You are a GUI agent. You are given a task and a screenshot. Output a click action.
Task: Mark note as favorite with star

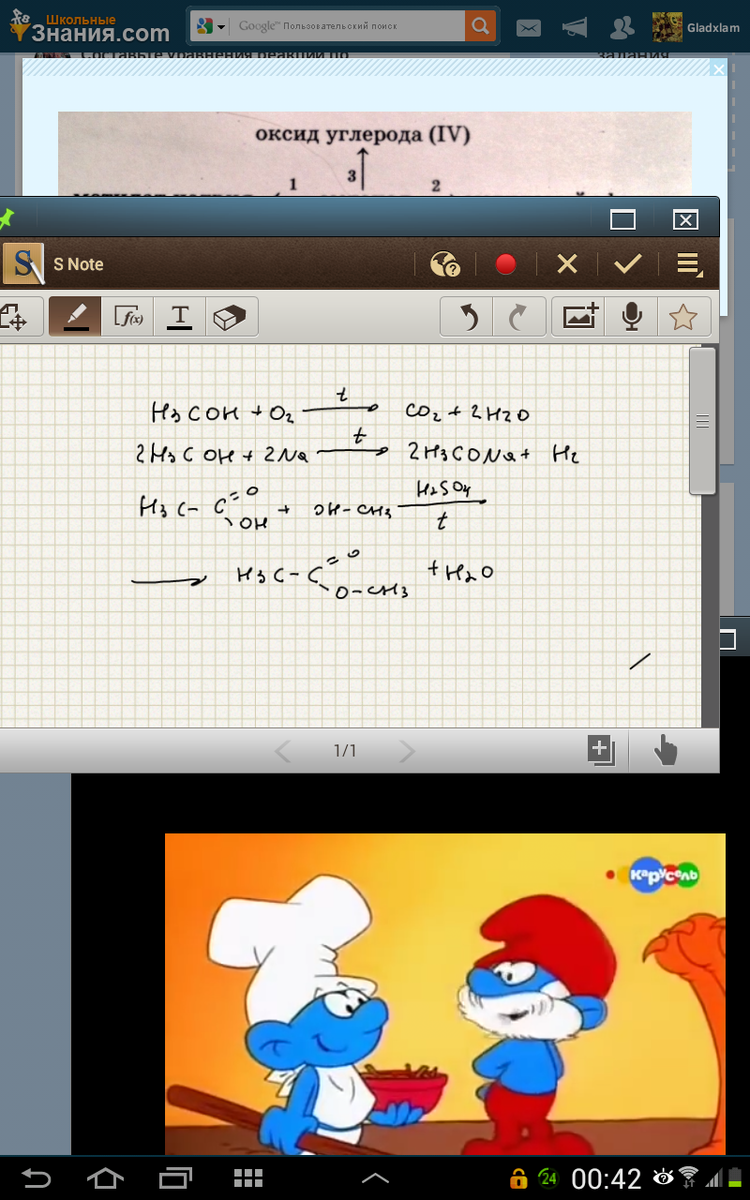coord(684,317)
